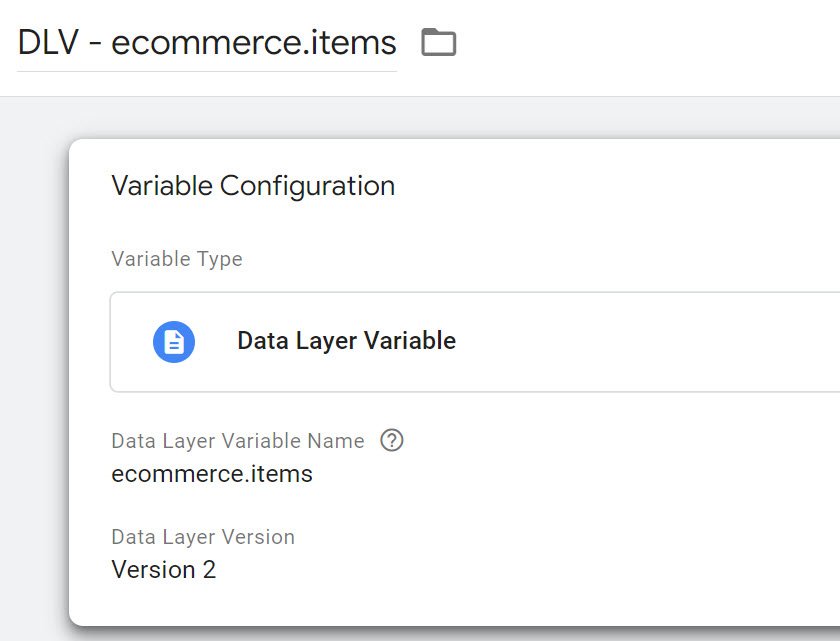Click the underline beneath the variable title

[x=207, y=71]
